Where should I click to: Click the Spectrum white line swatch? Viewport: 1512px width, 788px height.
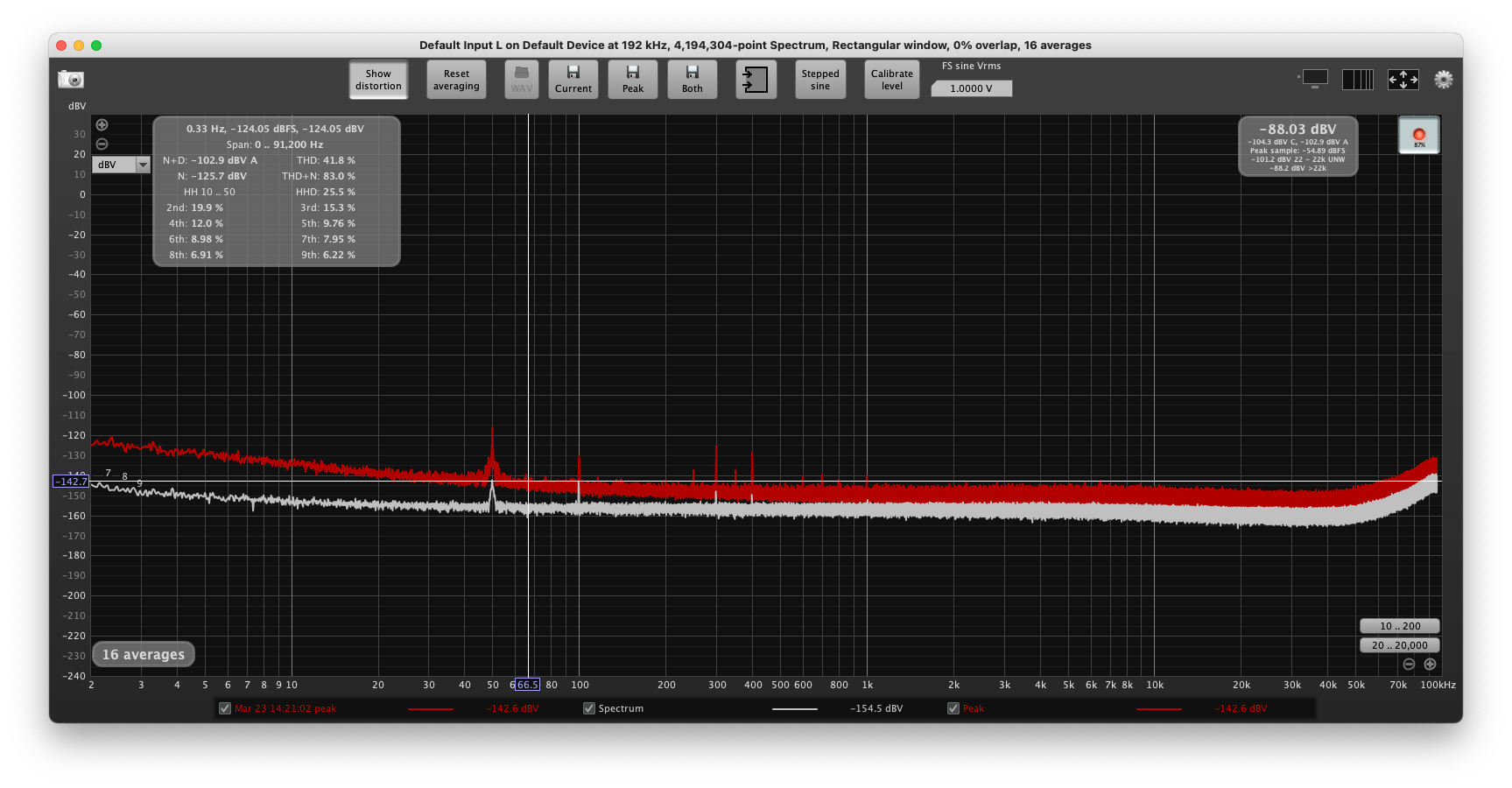click(794, 709)
